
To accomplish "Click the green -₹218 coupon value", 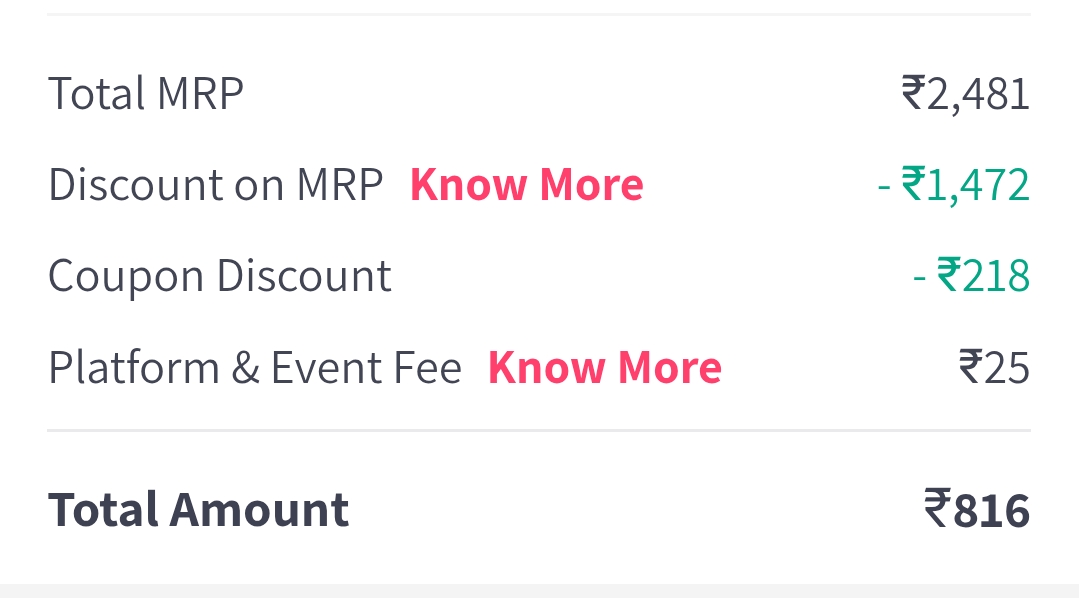I will pyautogui.click(x=971, y=276).
